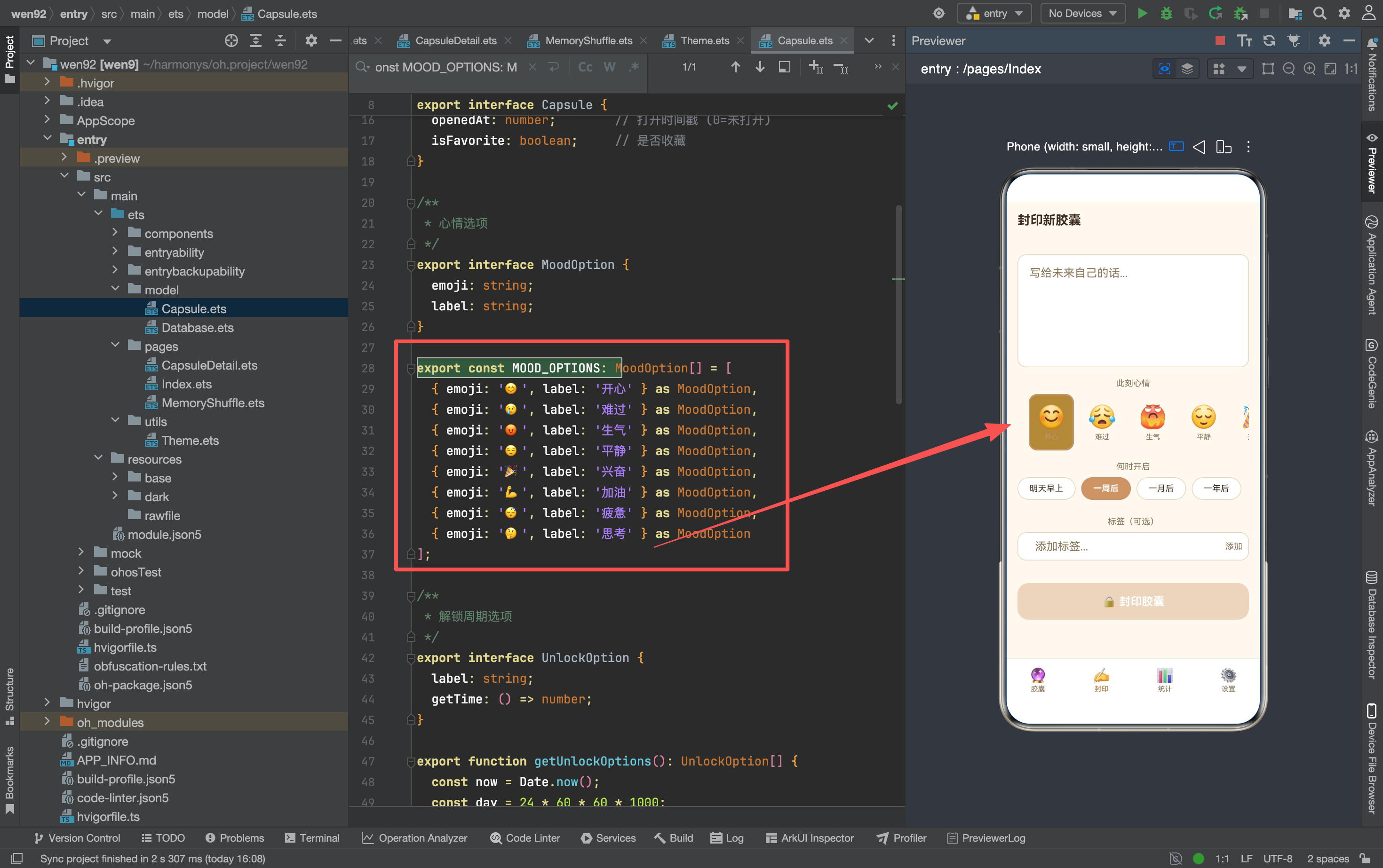Expand the oh_modules folder

(x=47, y=722)
